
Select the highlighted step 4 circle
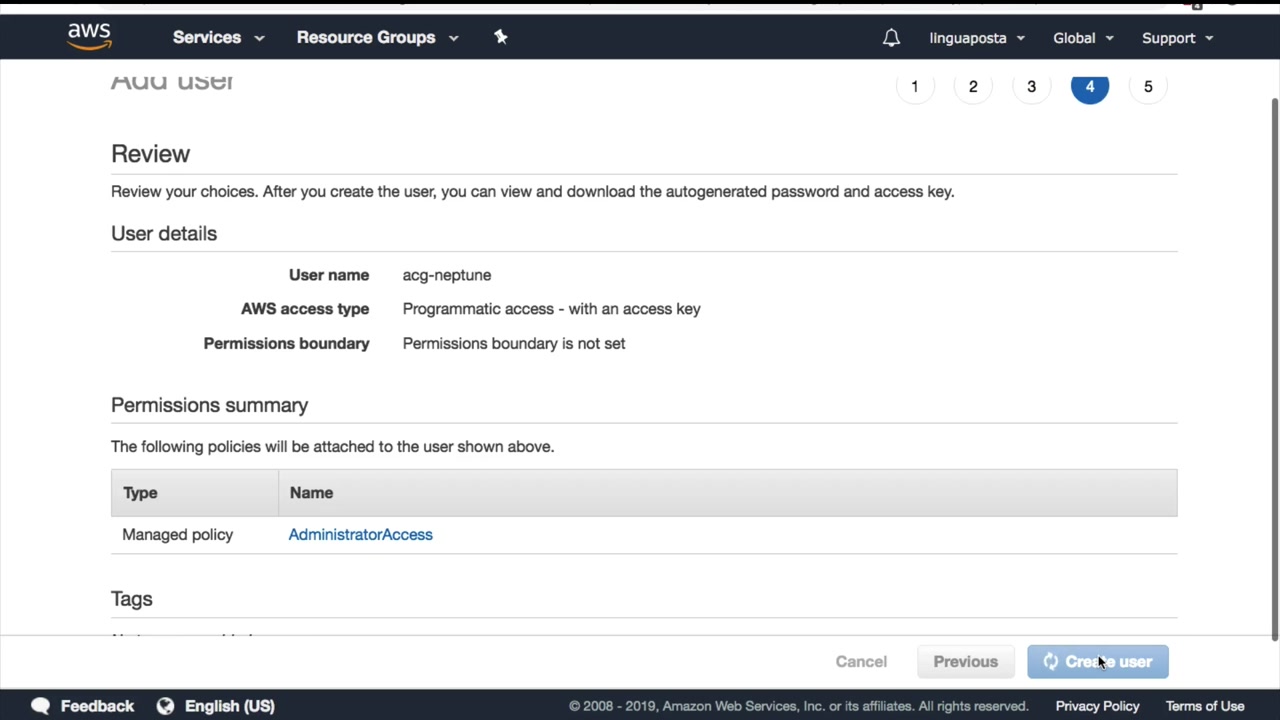click(1090, 87)
